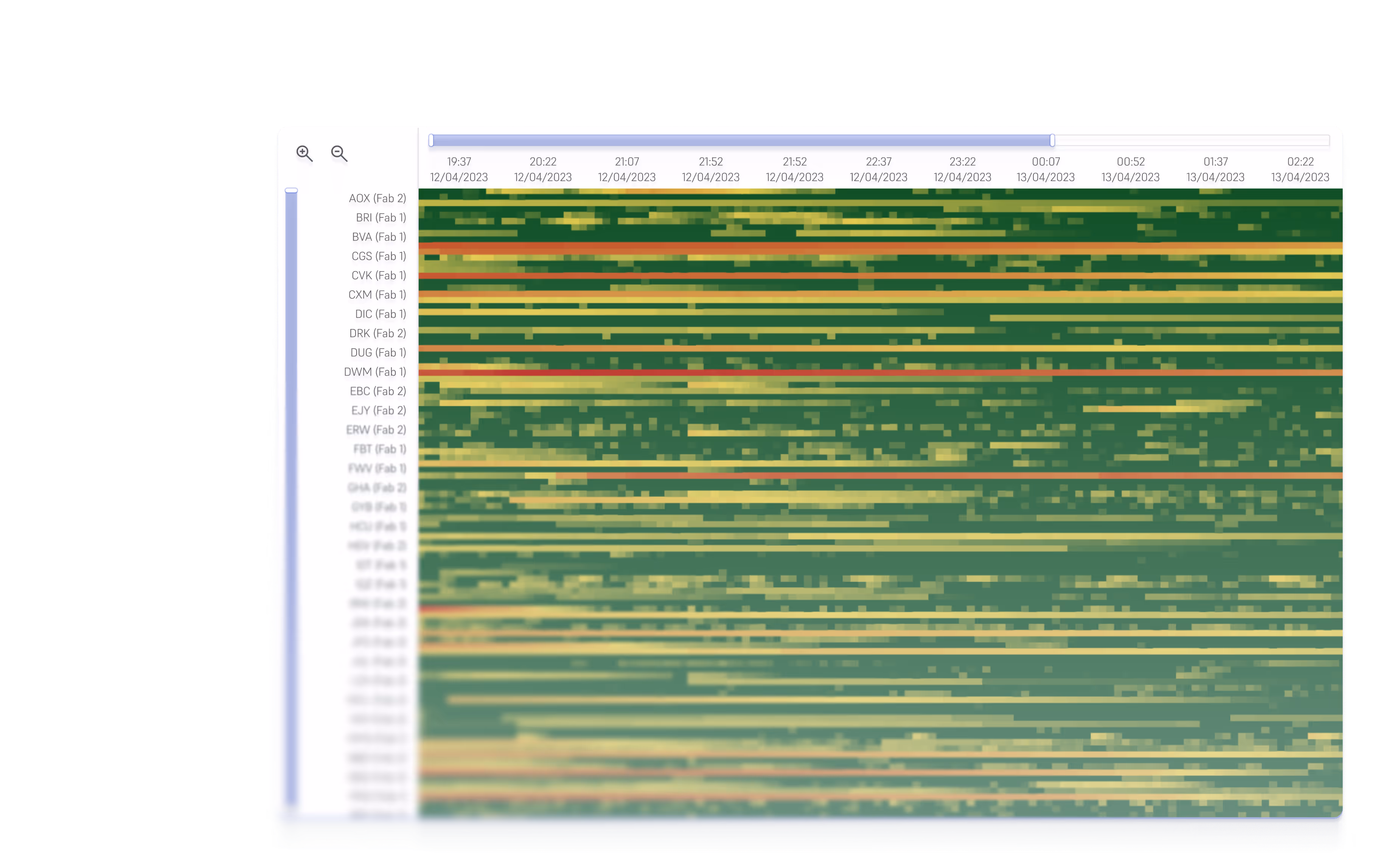Click the top handle of vertical scrollbar
The width and height of the screenshot is (1389, 868).
(292, 190)
